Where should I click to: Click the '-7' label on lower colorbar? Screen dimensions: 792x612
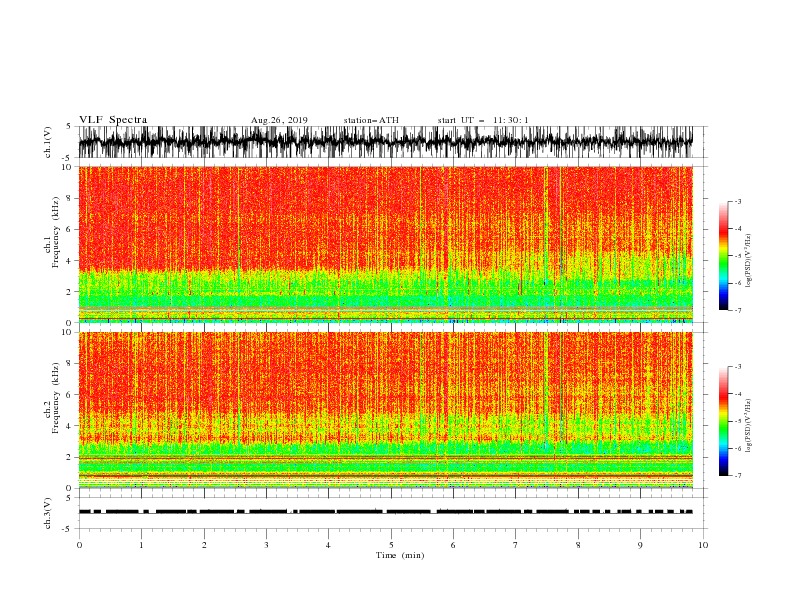[738, 476]
